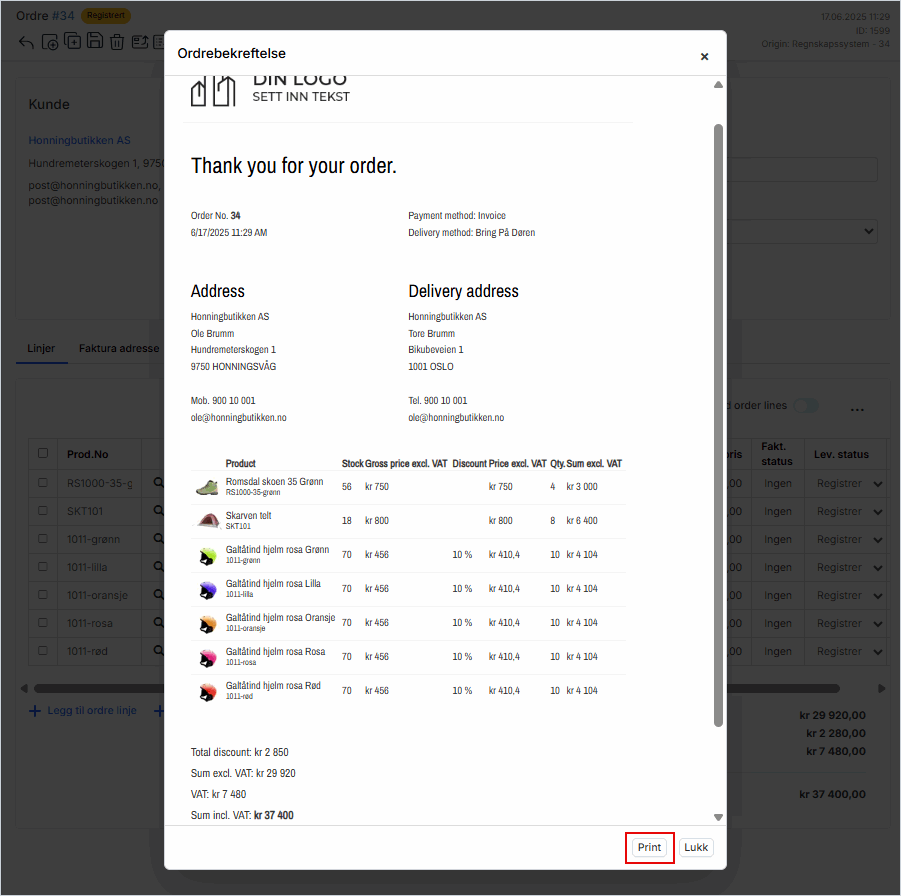The height and width of the screenshot is (896, 901).
Task: Click the back arrow icon in order toolbar
Action: pyautogui.click(x=26, y=42)
